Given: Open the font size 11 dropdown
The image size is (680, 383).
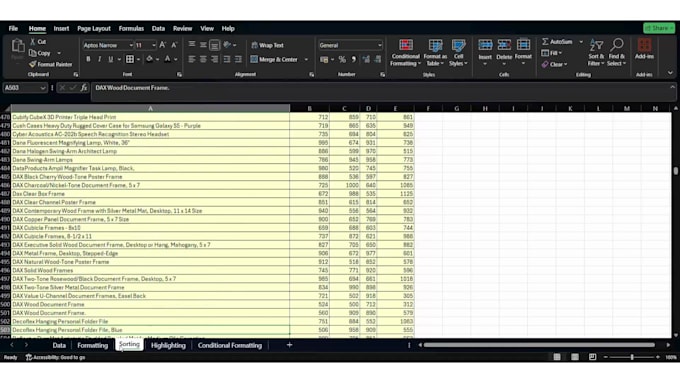Looking at the screenshot, I should 154,45.
